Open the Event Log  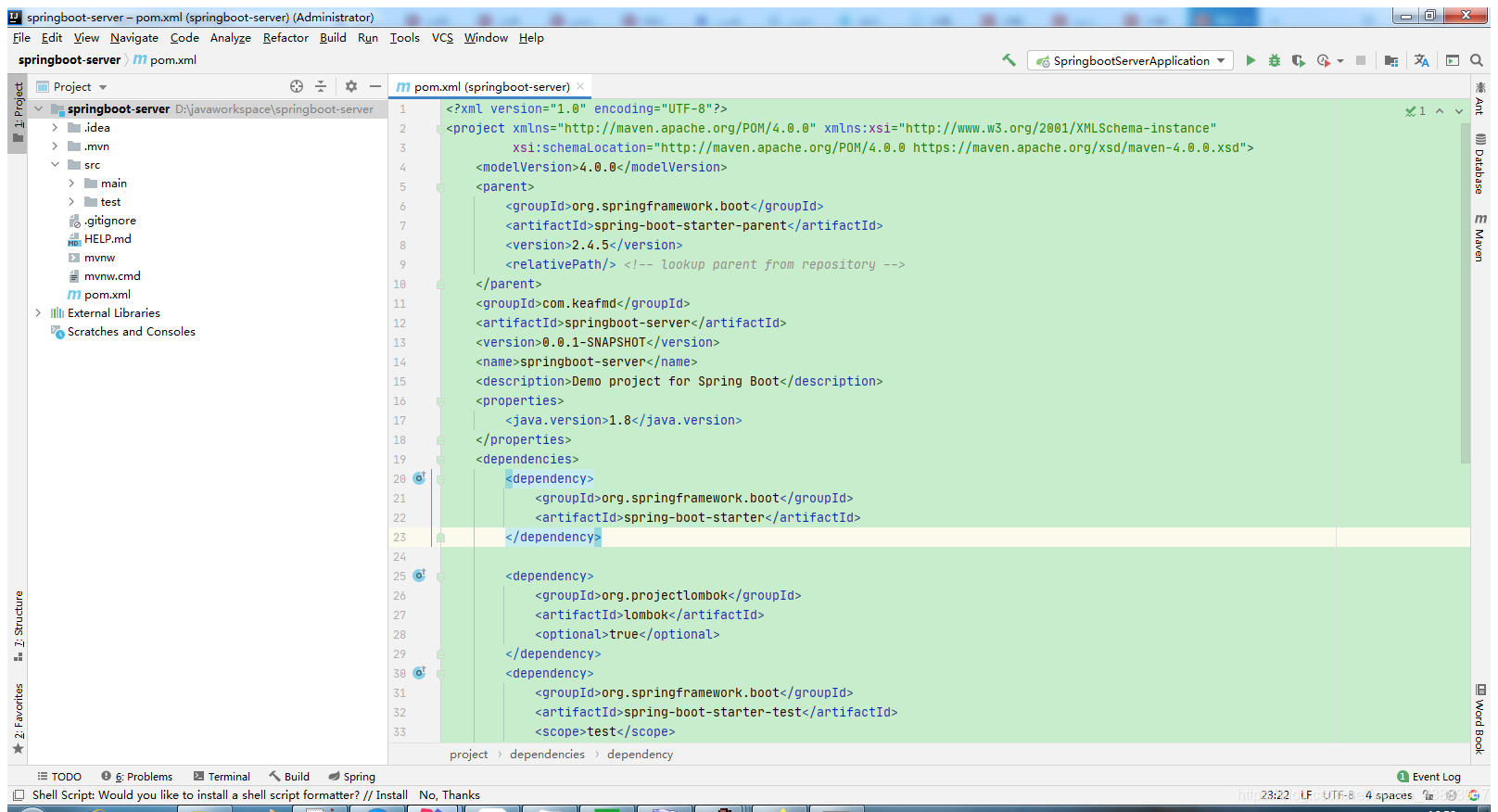click(x=1428, y=777)
